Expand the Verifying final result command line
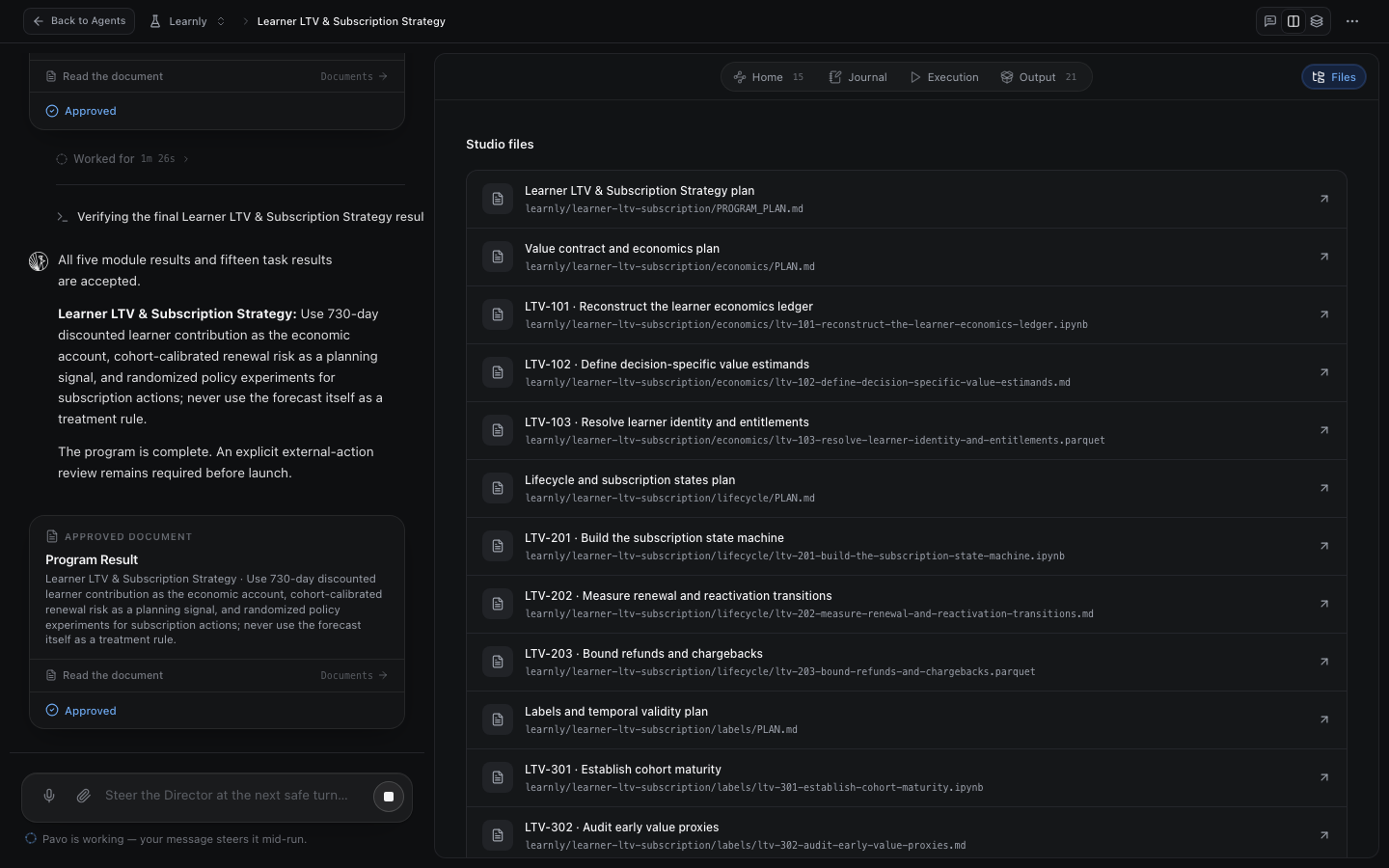1389x868 pixels. coord(240,217)
